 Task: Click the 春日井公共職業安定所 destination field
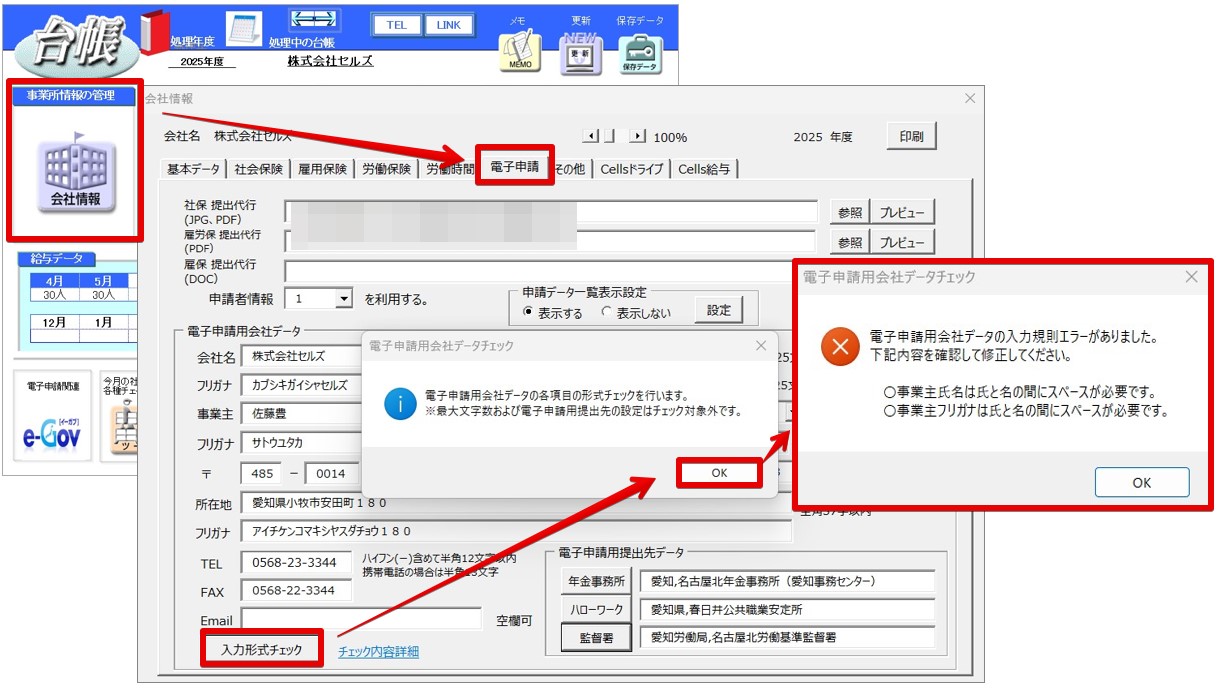[x=787, y=609]
